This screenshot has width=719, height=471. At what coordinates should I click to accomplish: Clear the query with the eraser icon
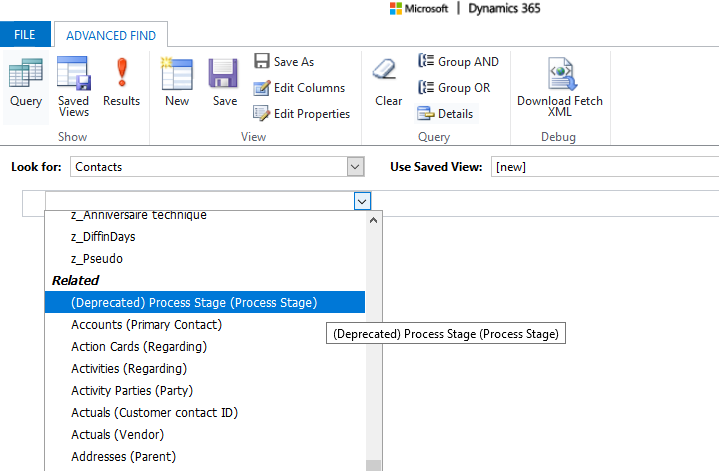pos(385,69)
